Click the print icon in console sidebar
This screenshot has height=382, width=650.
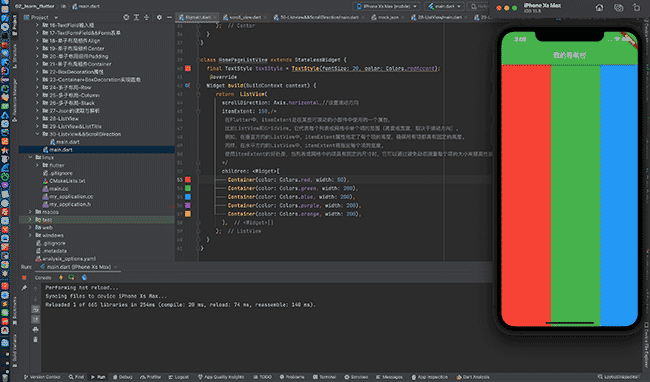(x=36, y=329)
